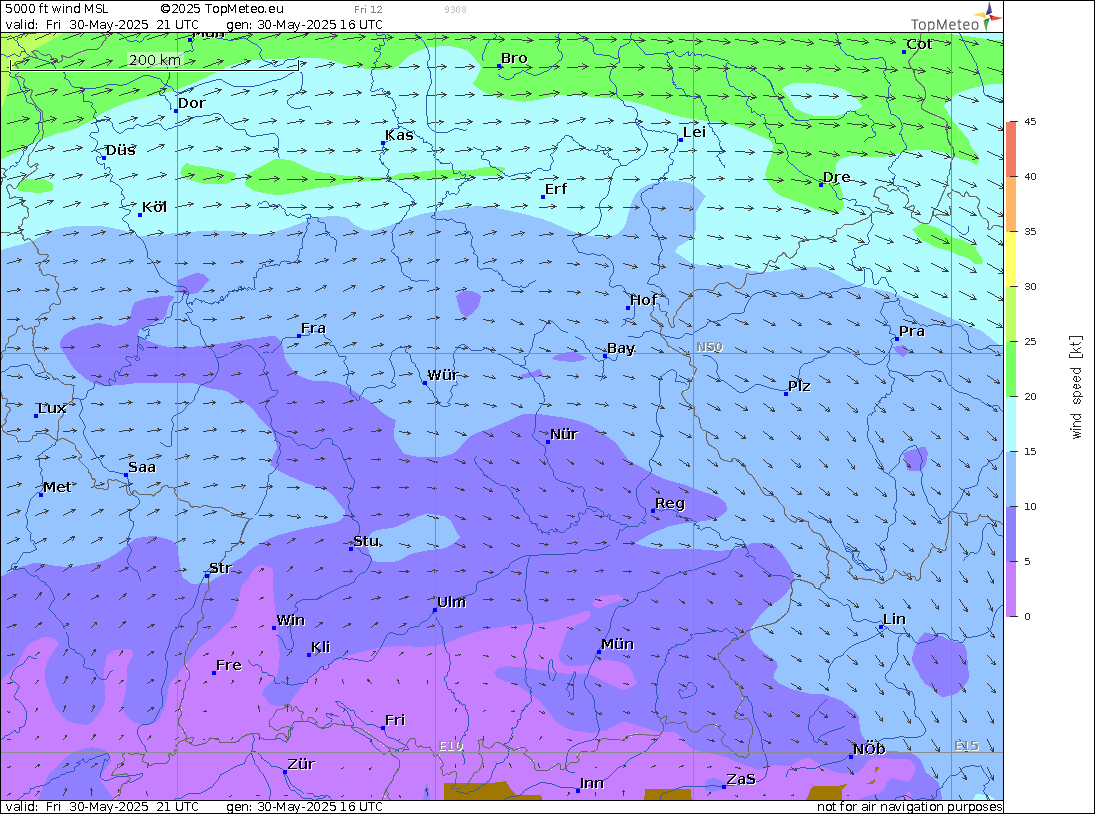Viewport: 1095px width, 814px height.
Task: Select the 20 kt green legend band
Action: (1011, 369)
